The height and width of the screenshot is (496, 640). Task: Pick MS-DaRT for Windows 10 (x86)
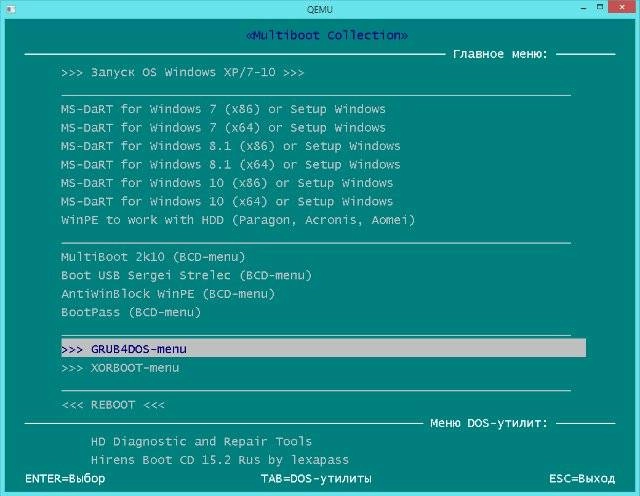tap(227, 183)
